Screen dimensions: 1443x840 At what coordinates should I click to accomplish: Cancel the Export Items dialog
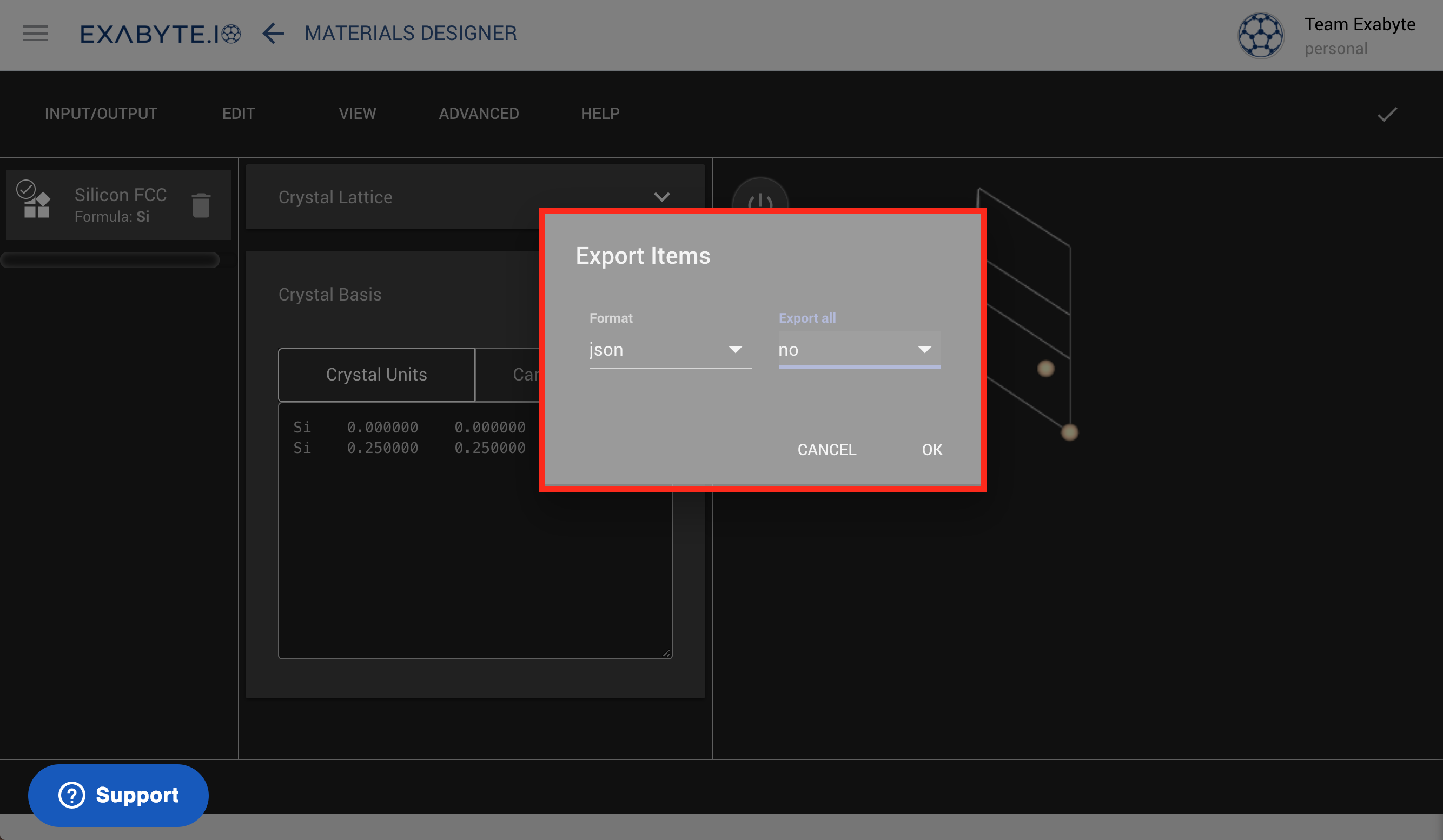point(826,450)
